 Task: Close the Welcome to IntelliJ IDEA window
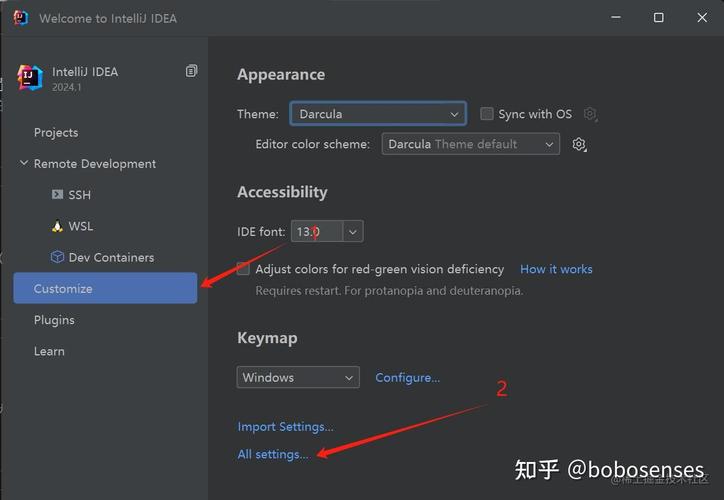tap(702, 18)
